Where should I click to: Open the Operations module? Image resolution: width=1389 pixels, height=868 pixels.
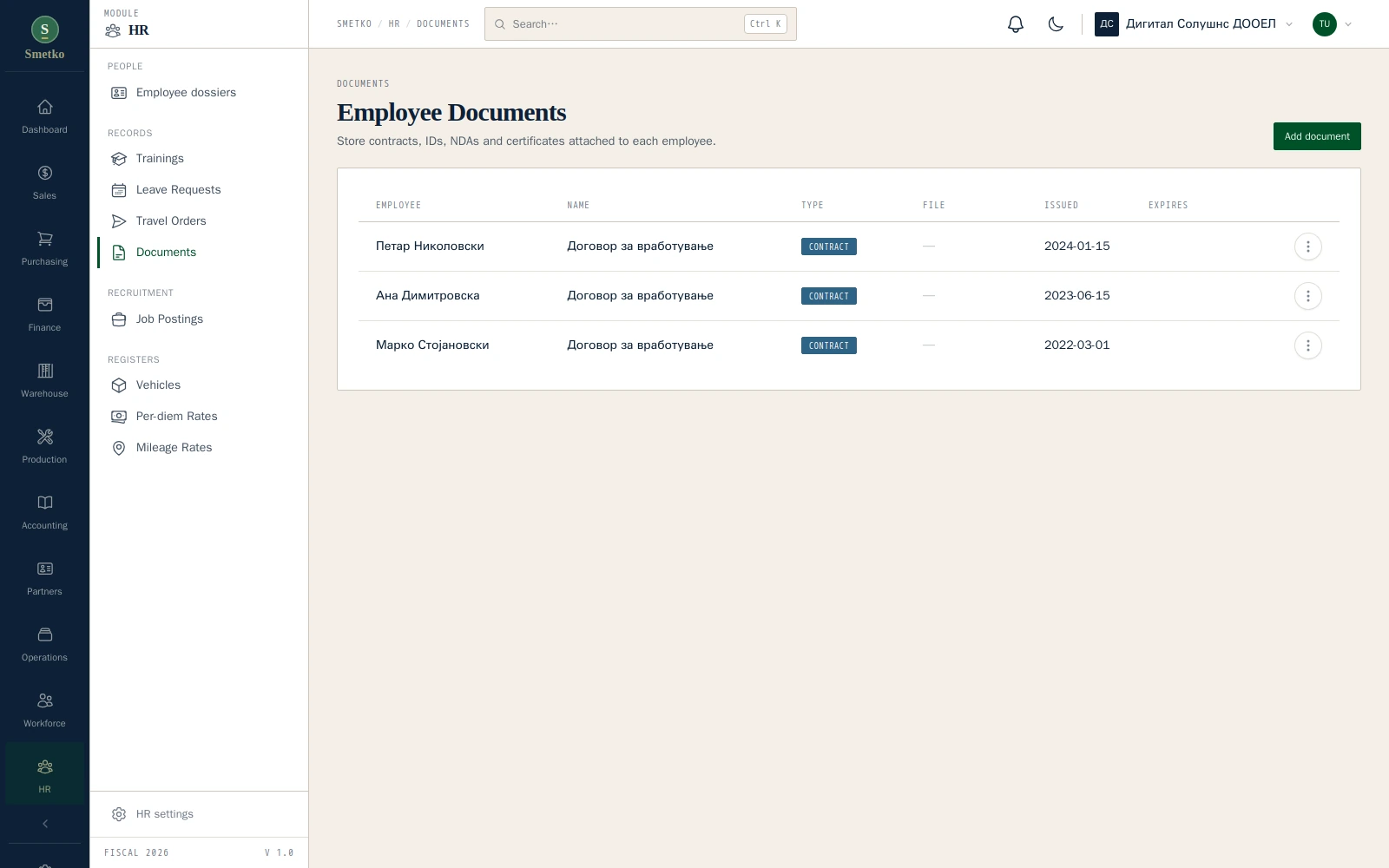click(x=44, y=645)
